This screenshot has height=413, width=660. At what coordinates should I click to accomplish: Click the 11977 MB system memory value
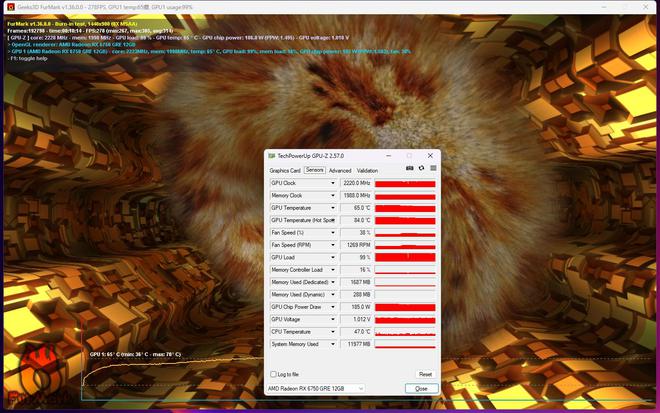pyautogui.click(x=357, y=344)
